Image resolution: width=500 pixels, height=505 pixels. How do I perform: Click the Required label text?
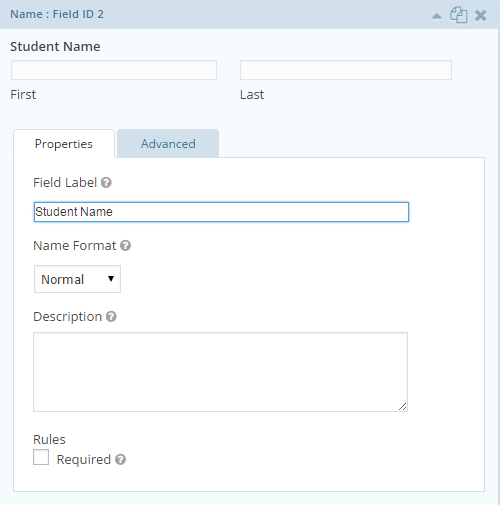(84, 460)
